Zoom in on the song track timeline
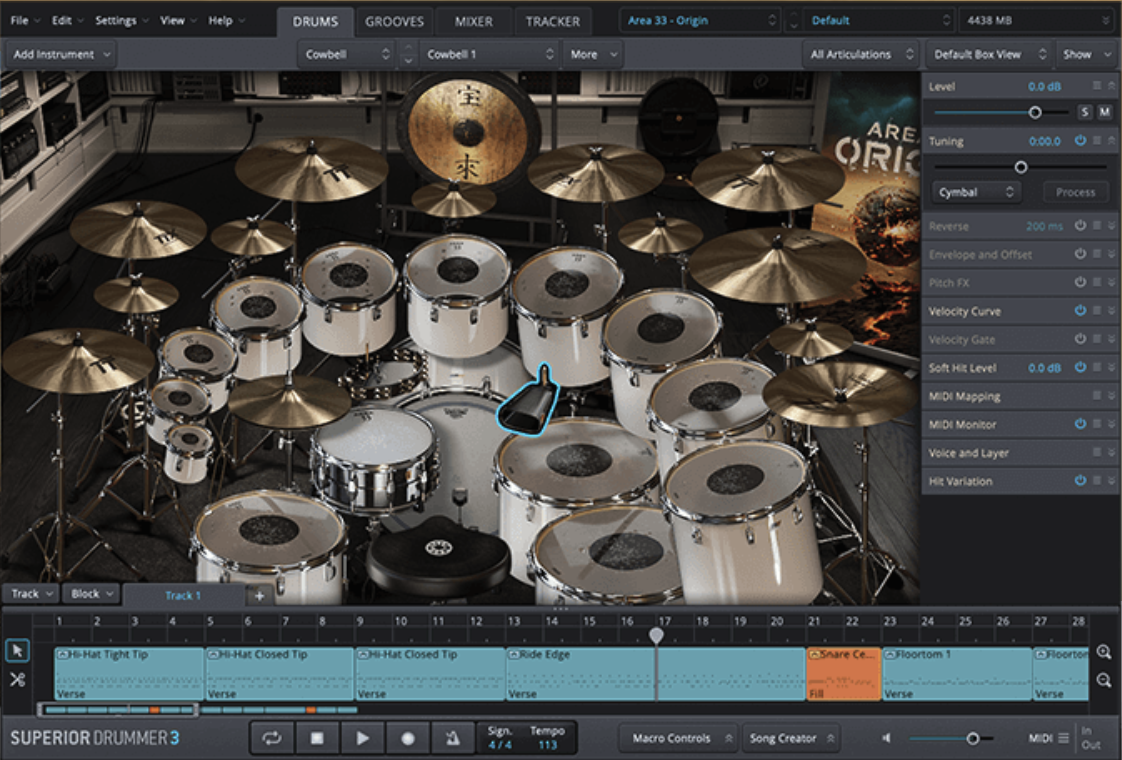The image size is (1122, 760). [x=1104, y=652]
